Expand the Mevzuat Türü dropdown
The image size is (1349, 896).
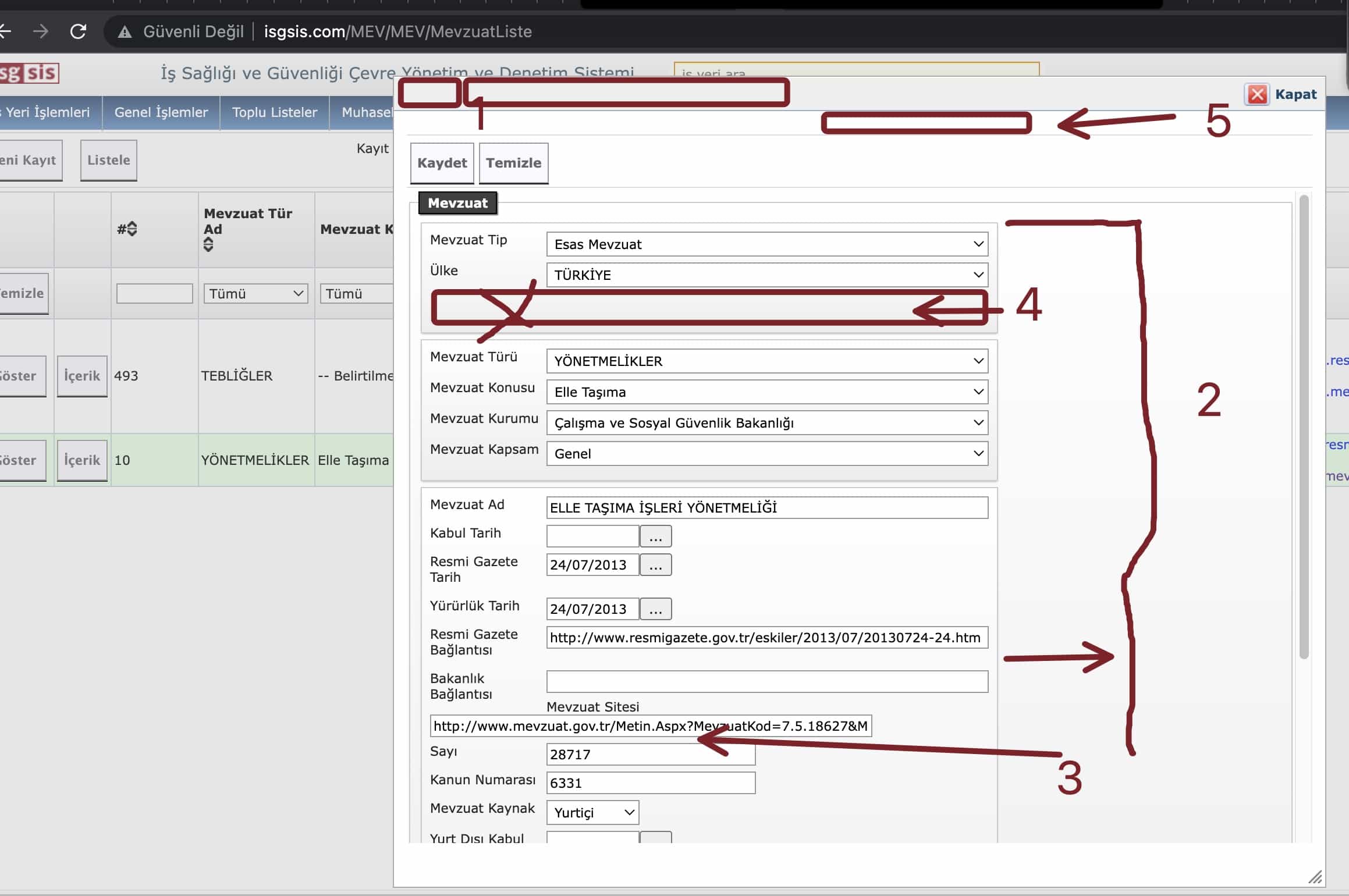pos(767,361)
